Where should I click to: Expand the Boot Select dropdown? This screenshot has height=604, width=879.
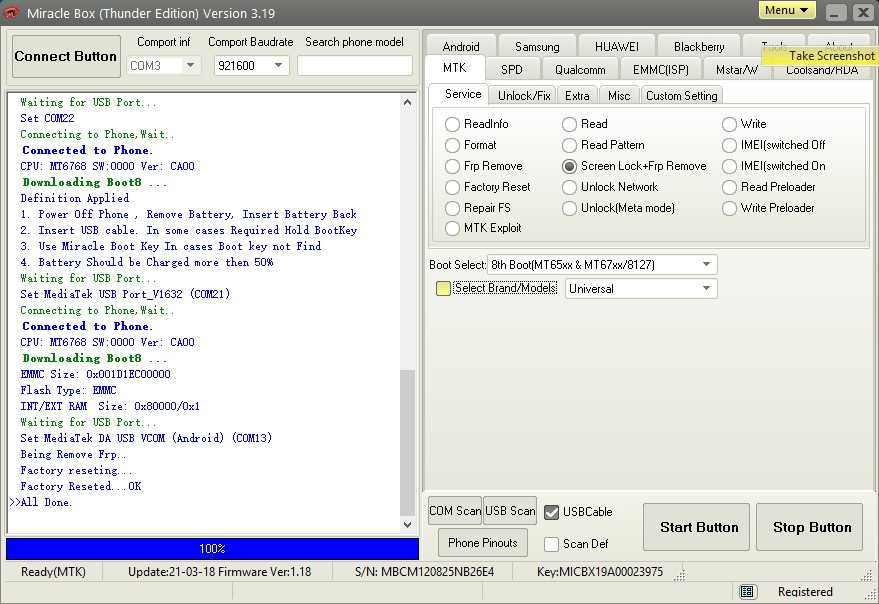707,265
